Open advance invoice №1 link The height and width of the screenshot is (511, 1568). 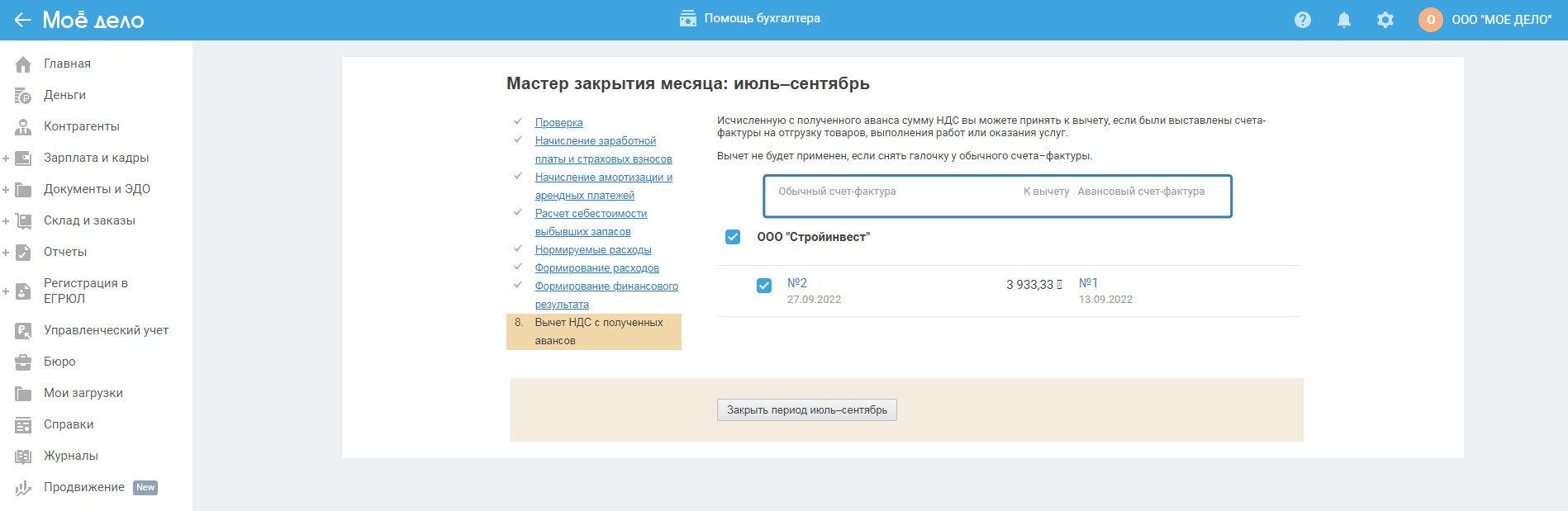[1088, 283]
